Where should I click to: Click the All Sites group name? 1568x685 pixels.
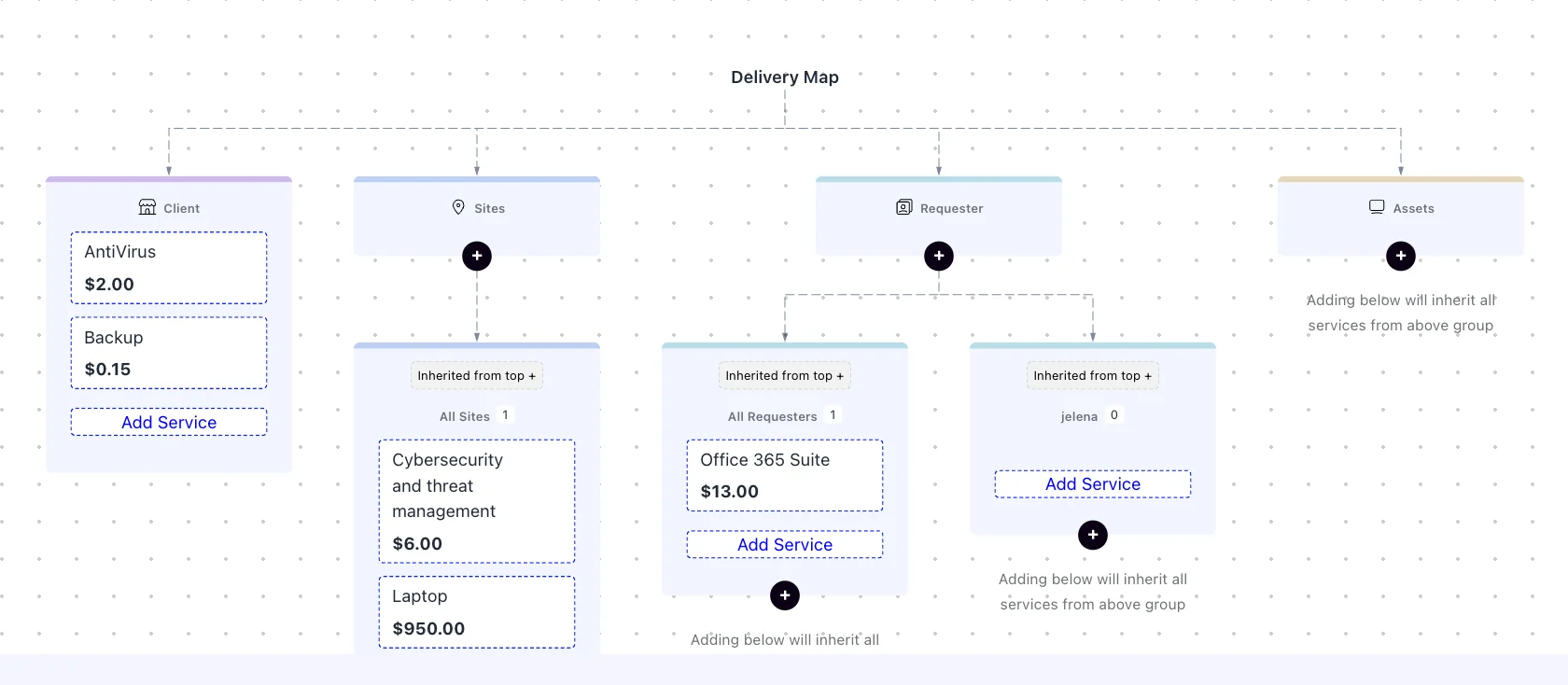(465, 416)
